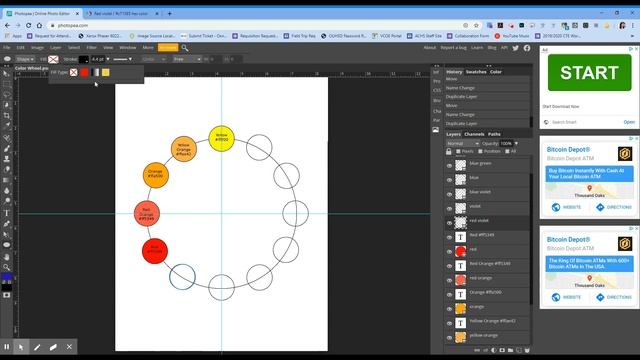Select the Eyedropper tool
The width and height of the screenshot is (640, 360).
coord(6,126)
